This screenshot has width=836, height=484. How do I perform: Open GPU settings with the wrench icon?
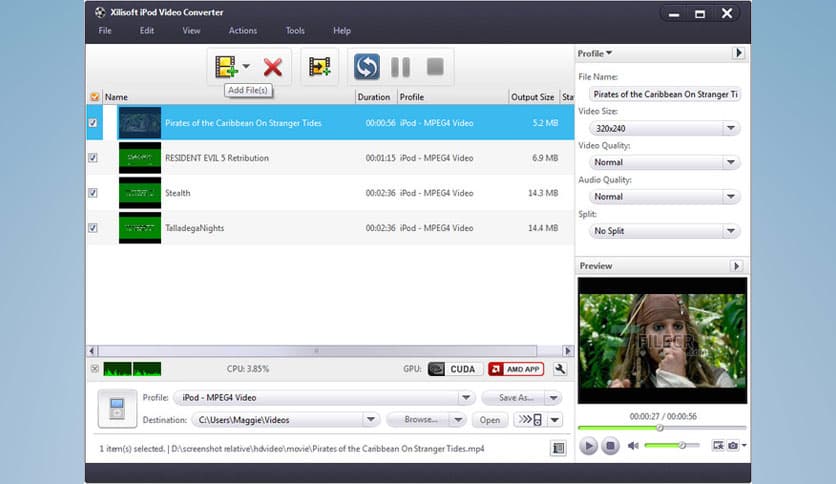click(x=560, y=369)
